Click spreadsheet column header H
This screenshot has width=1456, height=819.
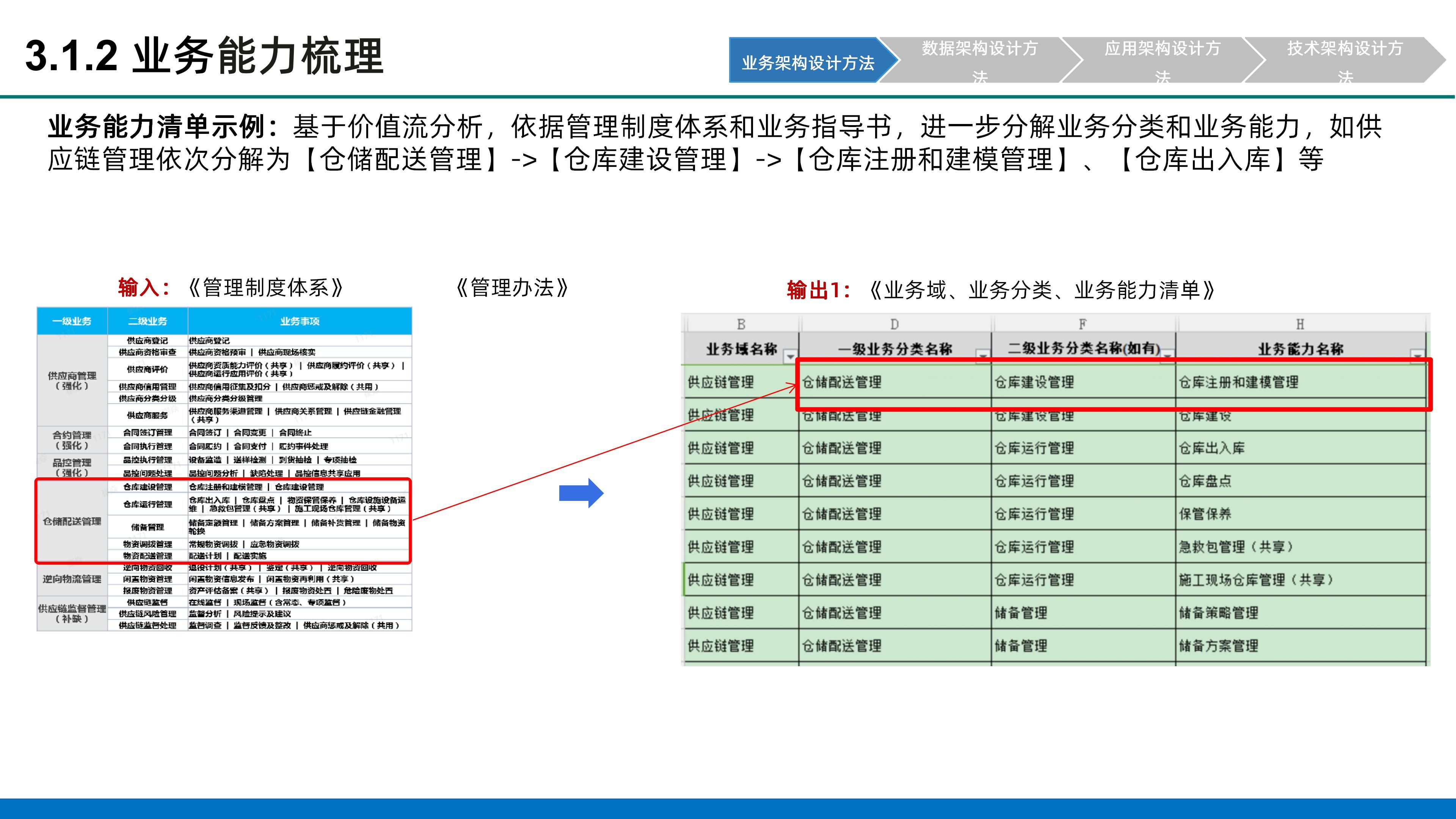click(1300, 324)
